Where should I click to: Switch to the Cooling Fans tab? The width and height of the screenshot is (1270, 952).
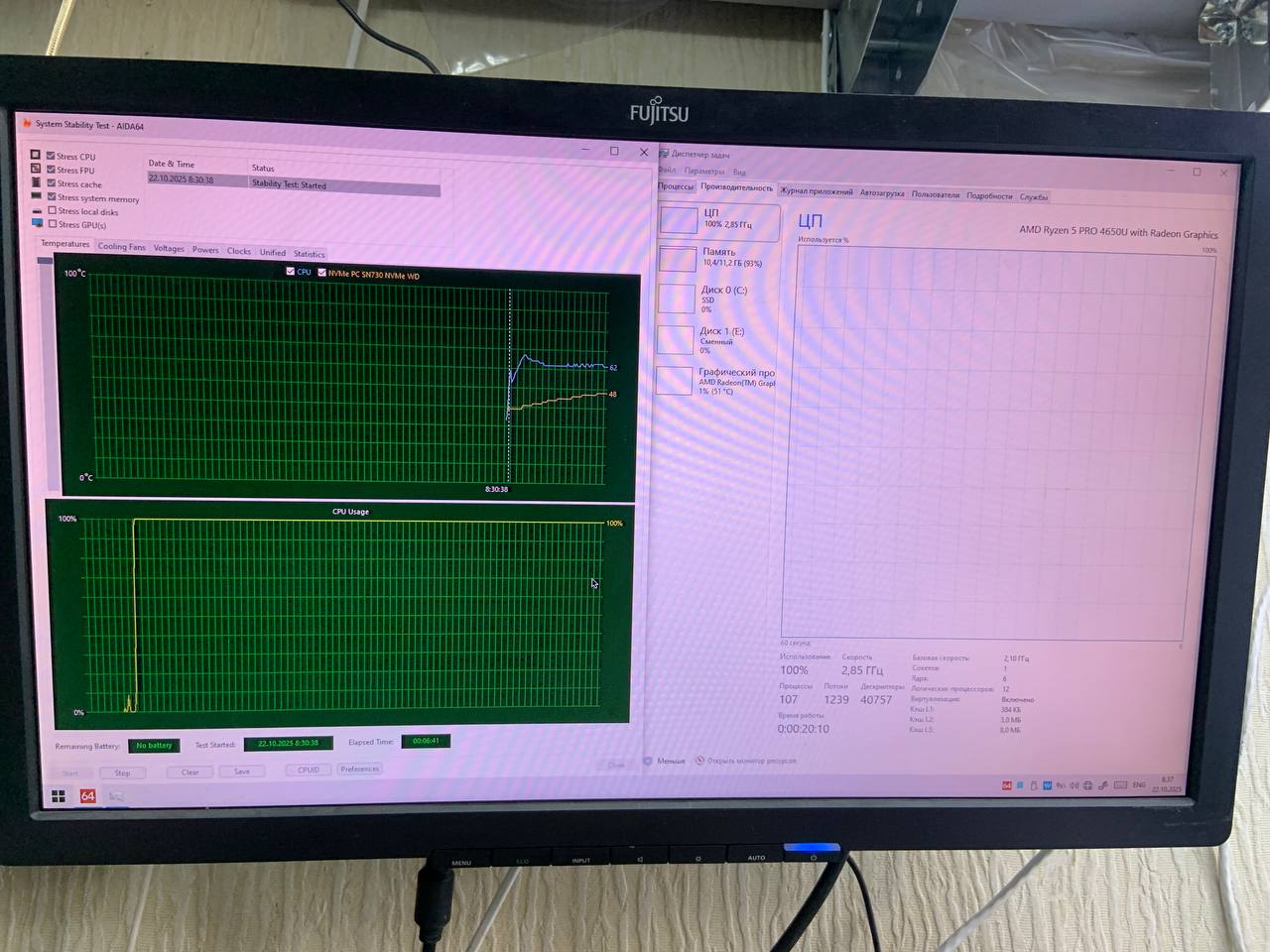[121, 247]
